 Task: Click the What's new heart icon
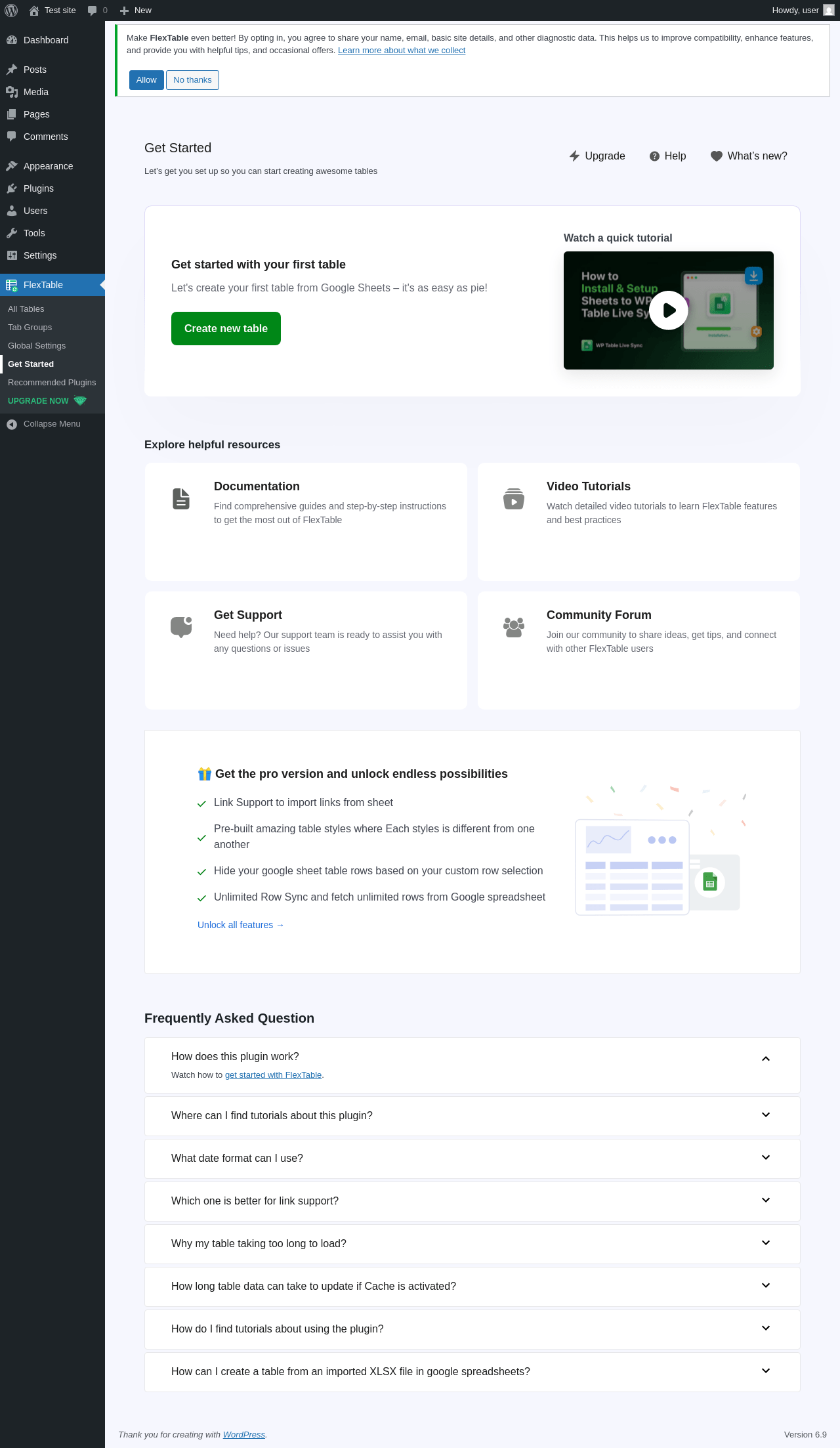[x=717, y=156]
